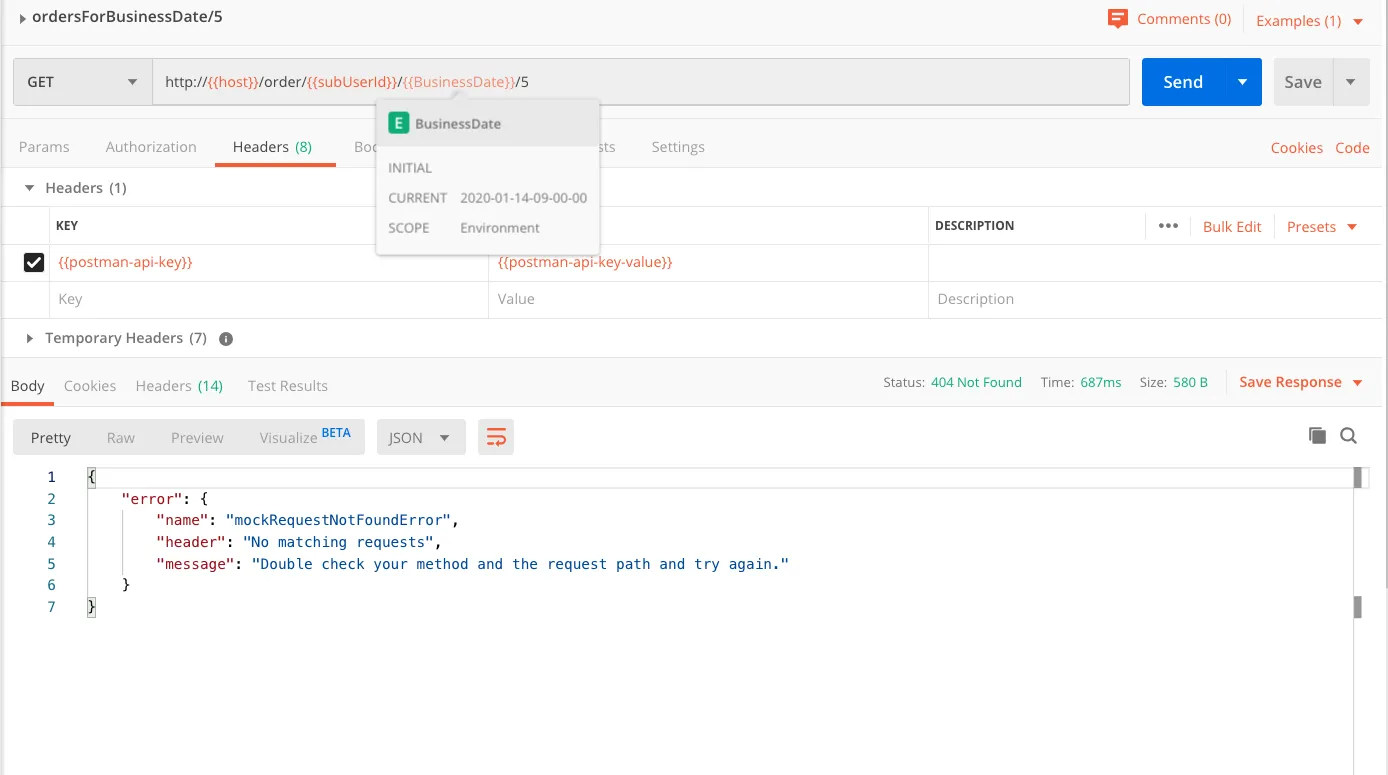Viewport: 1388px width, 775px height.
Task: Click the info icon next to Temporary Headers
Action: pyautogui.click(x=226, y=339)
